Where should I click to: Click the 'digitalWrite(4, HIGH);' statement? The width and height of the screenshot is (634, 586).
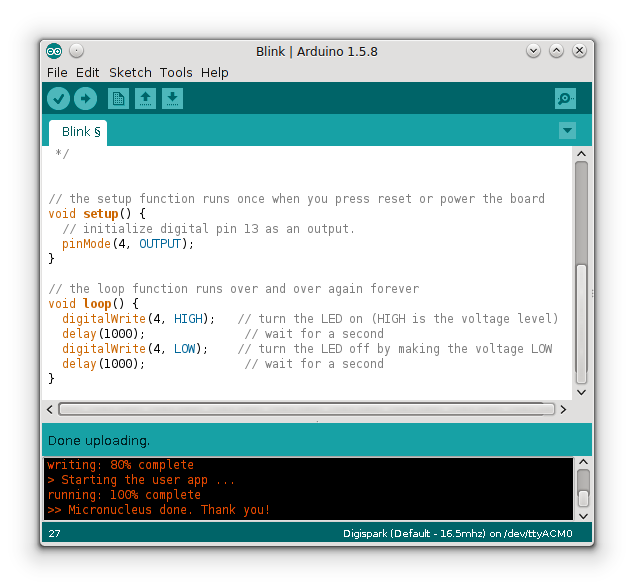tap(138, 319)
